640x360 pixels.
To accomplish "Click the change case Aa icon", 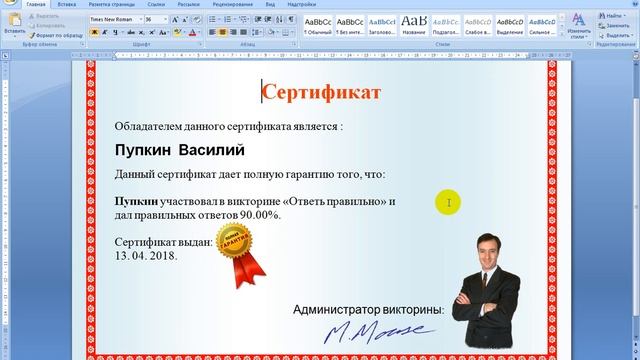I will click(162, 32).
